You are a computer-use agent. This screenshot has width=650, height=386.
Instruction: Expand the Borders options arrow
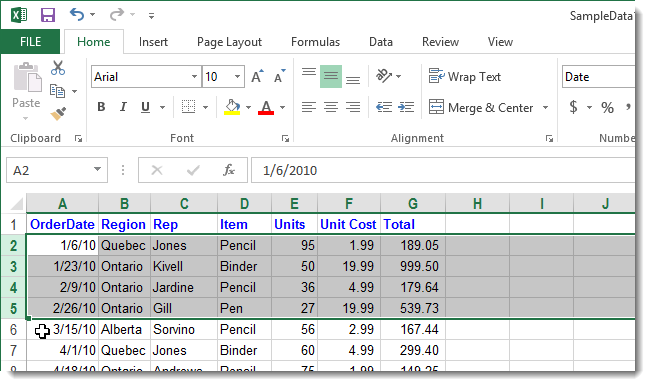pyautogui.click(x=206, y=108)
